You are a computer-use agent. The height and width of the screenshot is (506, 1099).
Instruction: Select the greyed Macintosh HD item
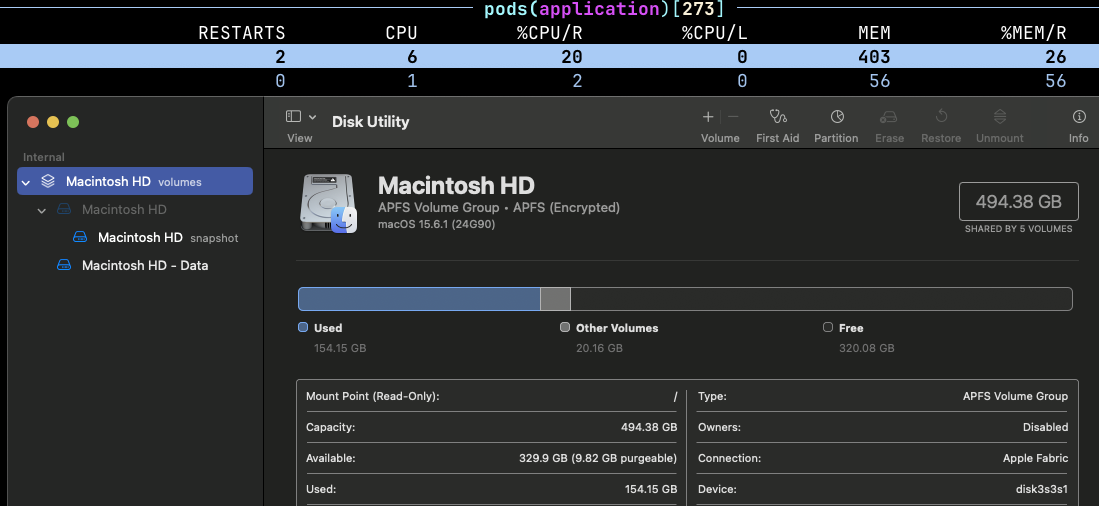click(x=124, y=210)
